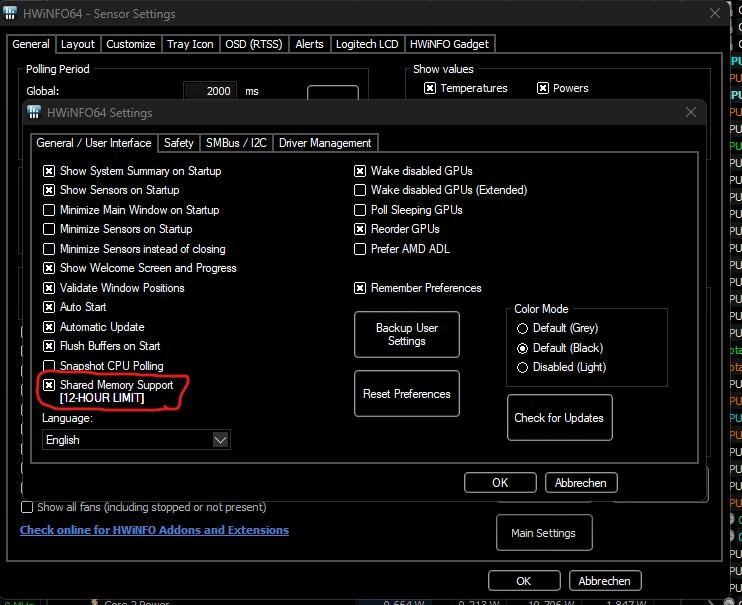The width and height of the screenshot is (742, 605).
Task: Confirm HWiNFO64 Settings dialog with OK
Action: 500,482
